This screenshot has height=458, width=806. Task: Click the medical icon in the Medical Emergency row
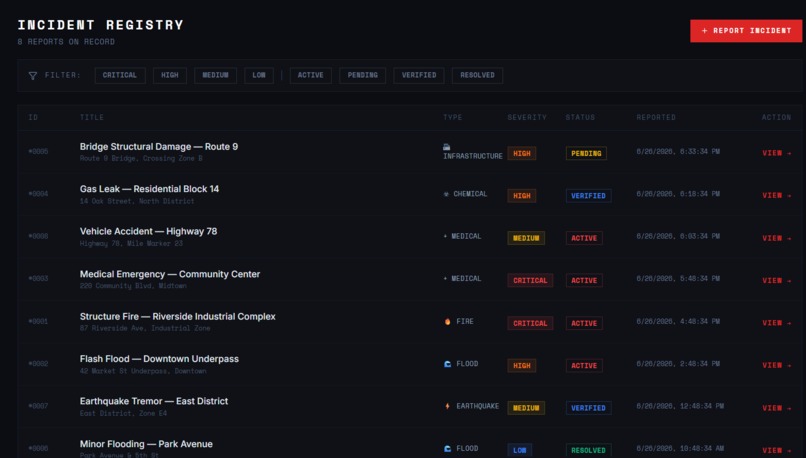tap(445, 279)
